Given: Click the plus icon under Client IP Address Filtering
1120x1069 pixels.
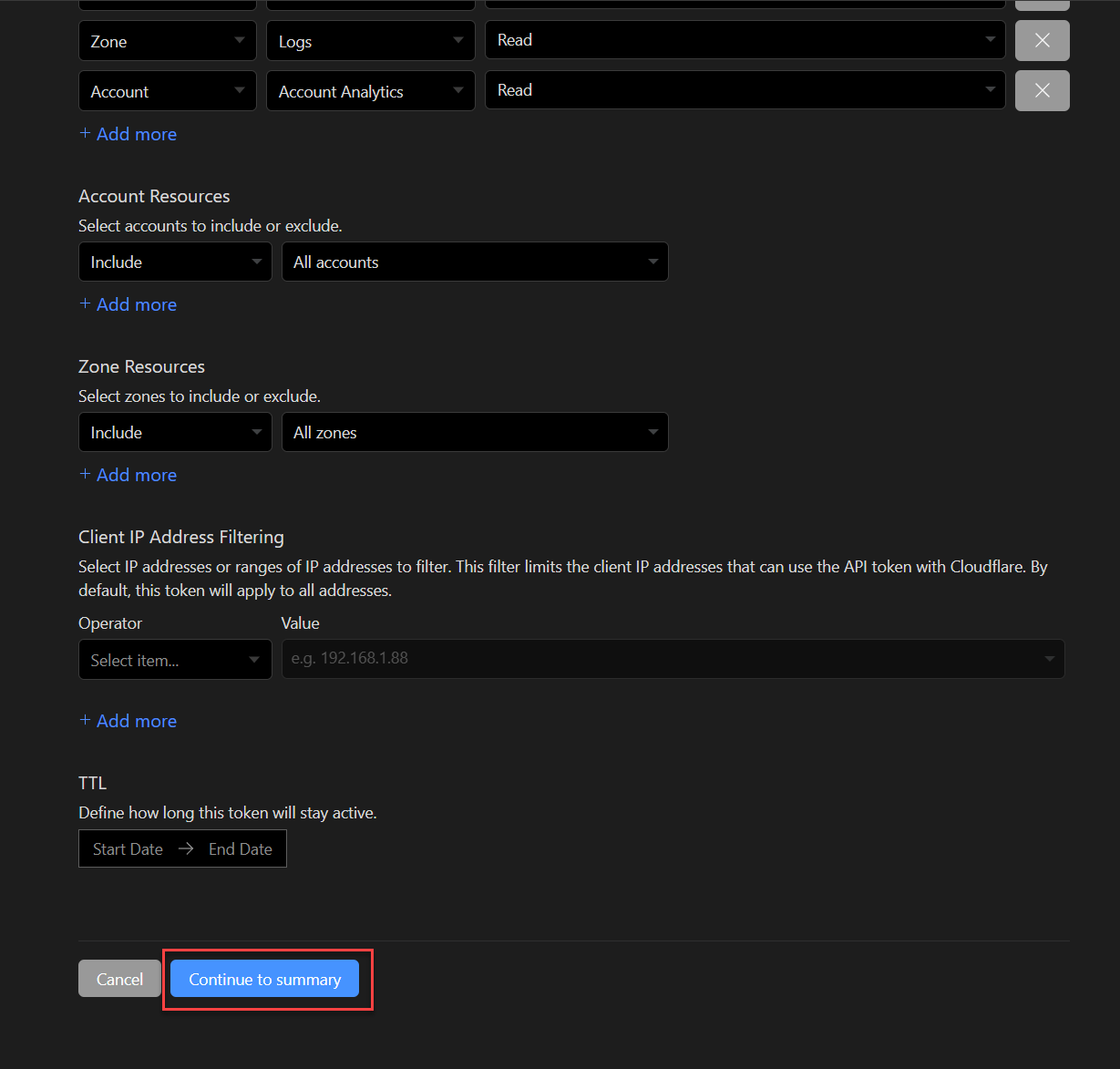Looking at the screenshot, I should pyautogui.click(x=85, y=721).
